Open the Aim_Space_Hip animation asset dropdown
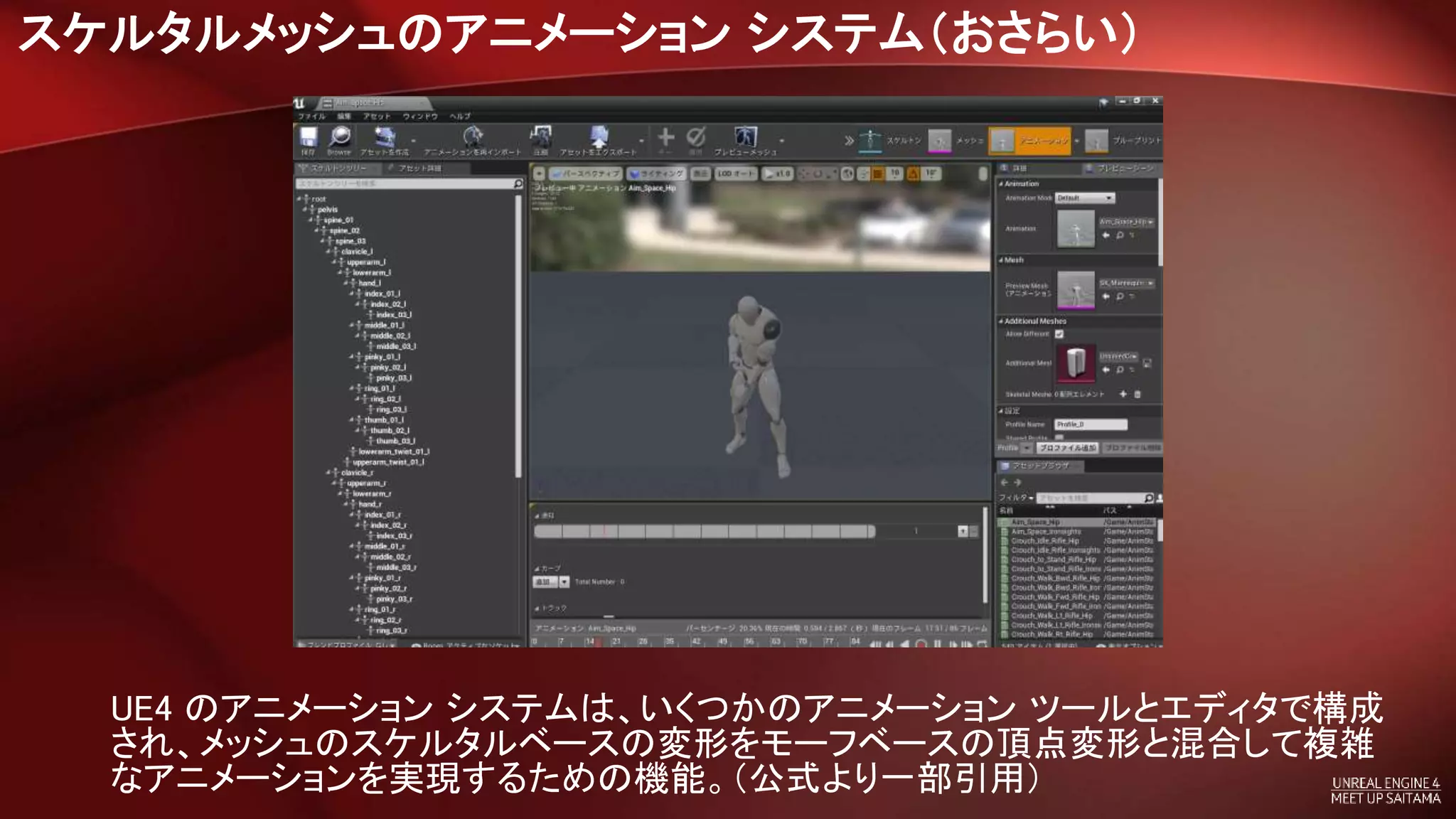 [1127, 222]
